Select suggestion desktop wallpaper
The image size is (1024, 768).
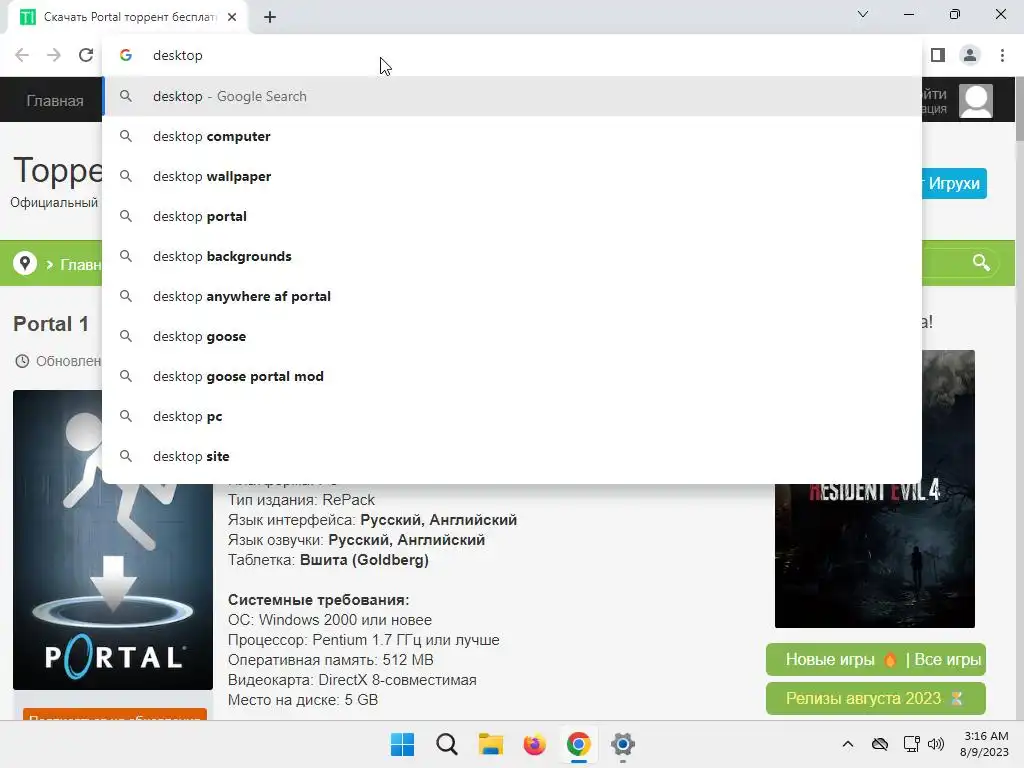(512, 176)
